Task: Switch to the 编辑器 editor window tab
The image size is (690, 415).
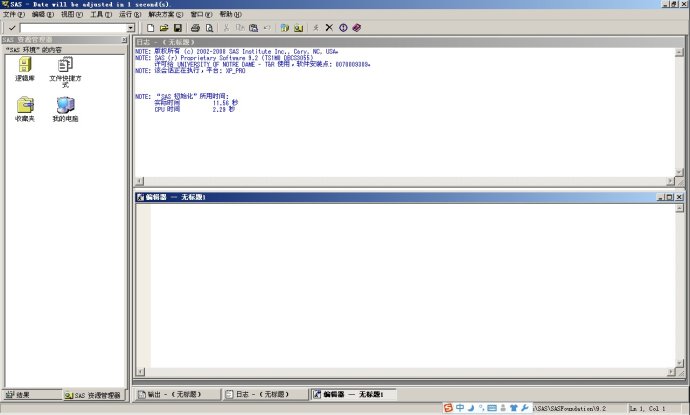Action: point(354,394)
